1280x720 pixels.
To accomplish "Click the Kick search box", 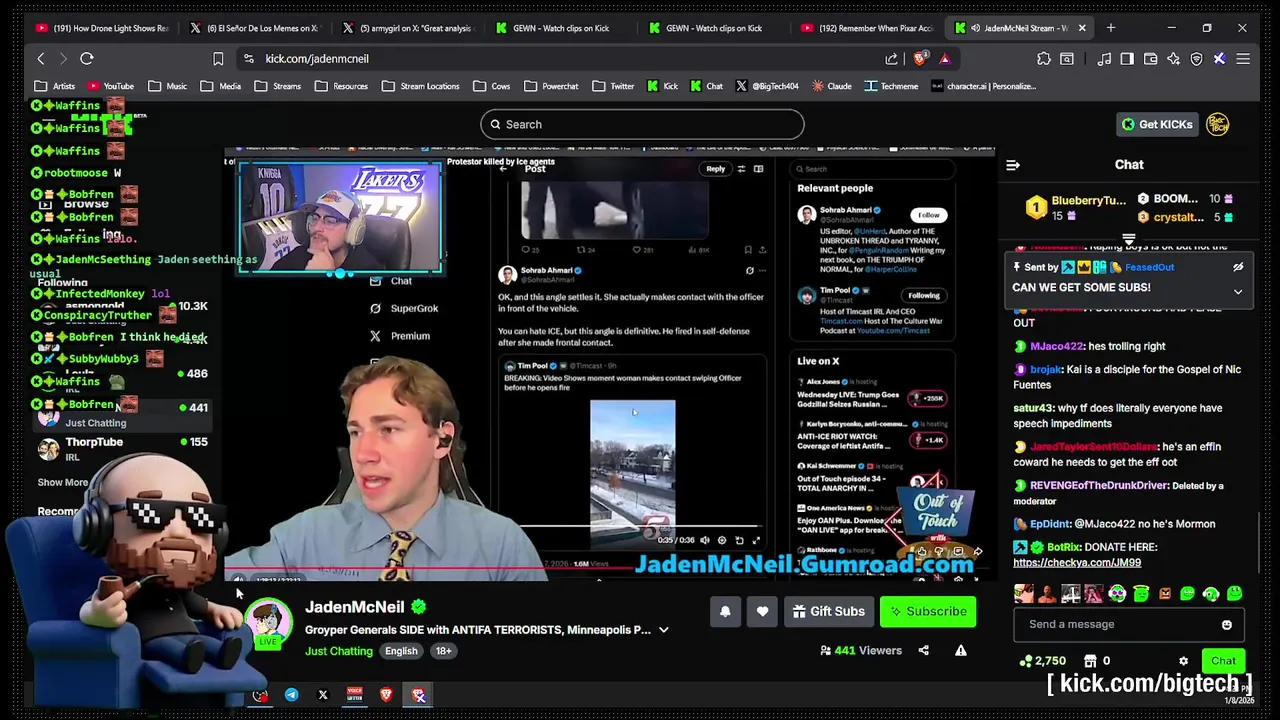I will pyautogui.click(x=642, y=124).
